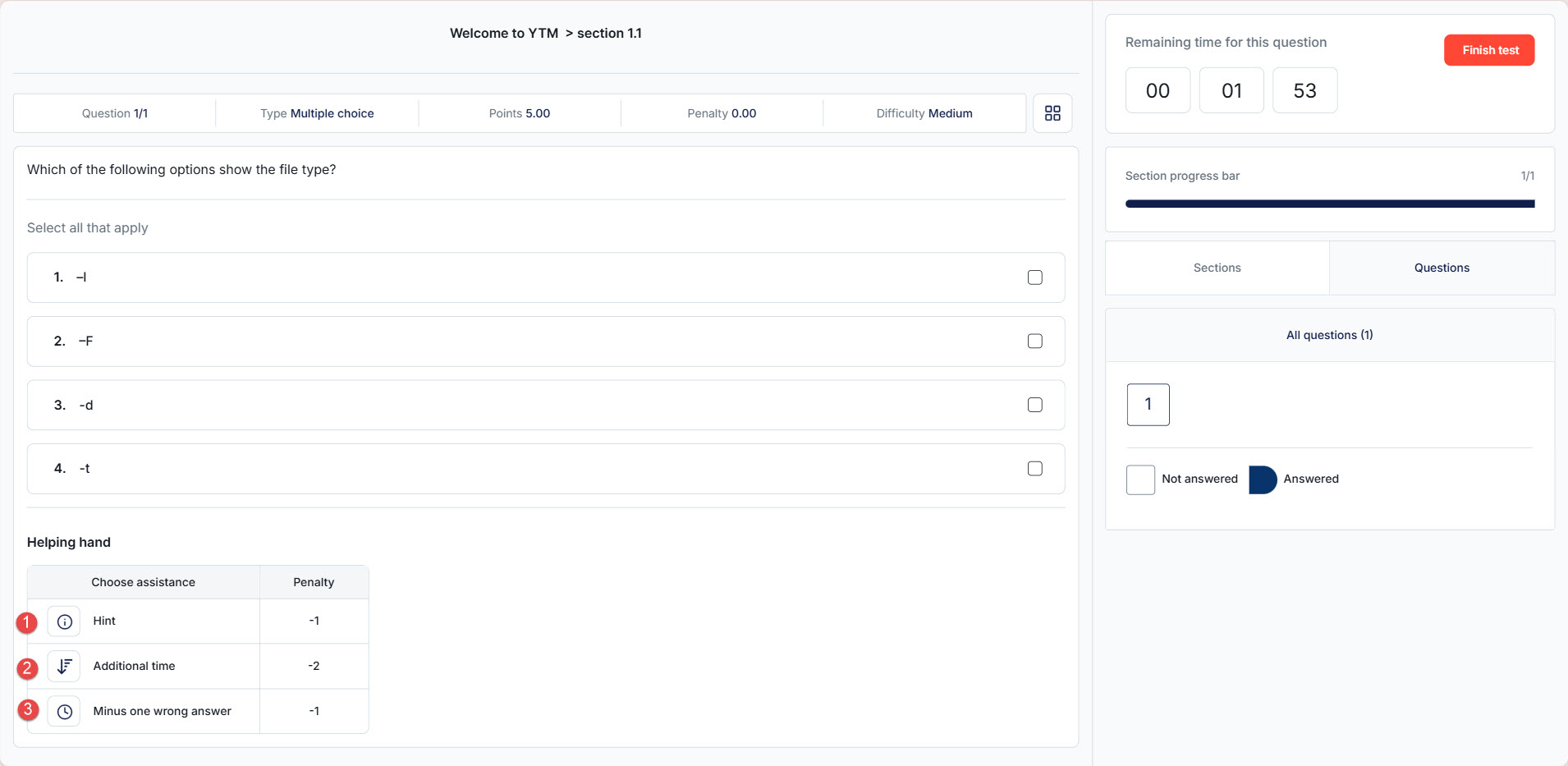The image size is (1568, 766).
Task: Click the Hint info icon
Action: pyautogui.click(x=64, y=622)
